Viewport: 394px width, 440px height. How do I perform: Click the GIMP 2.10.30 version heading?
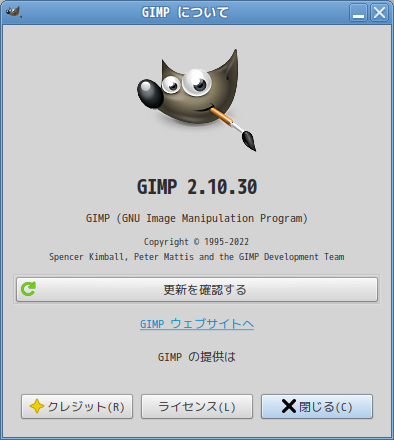click(x=197, y=187)
